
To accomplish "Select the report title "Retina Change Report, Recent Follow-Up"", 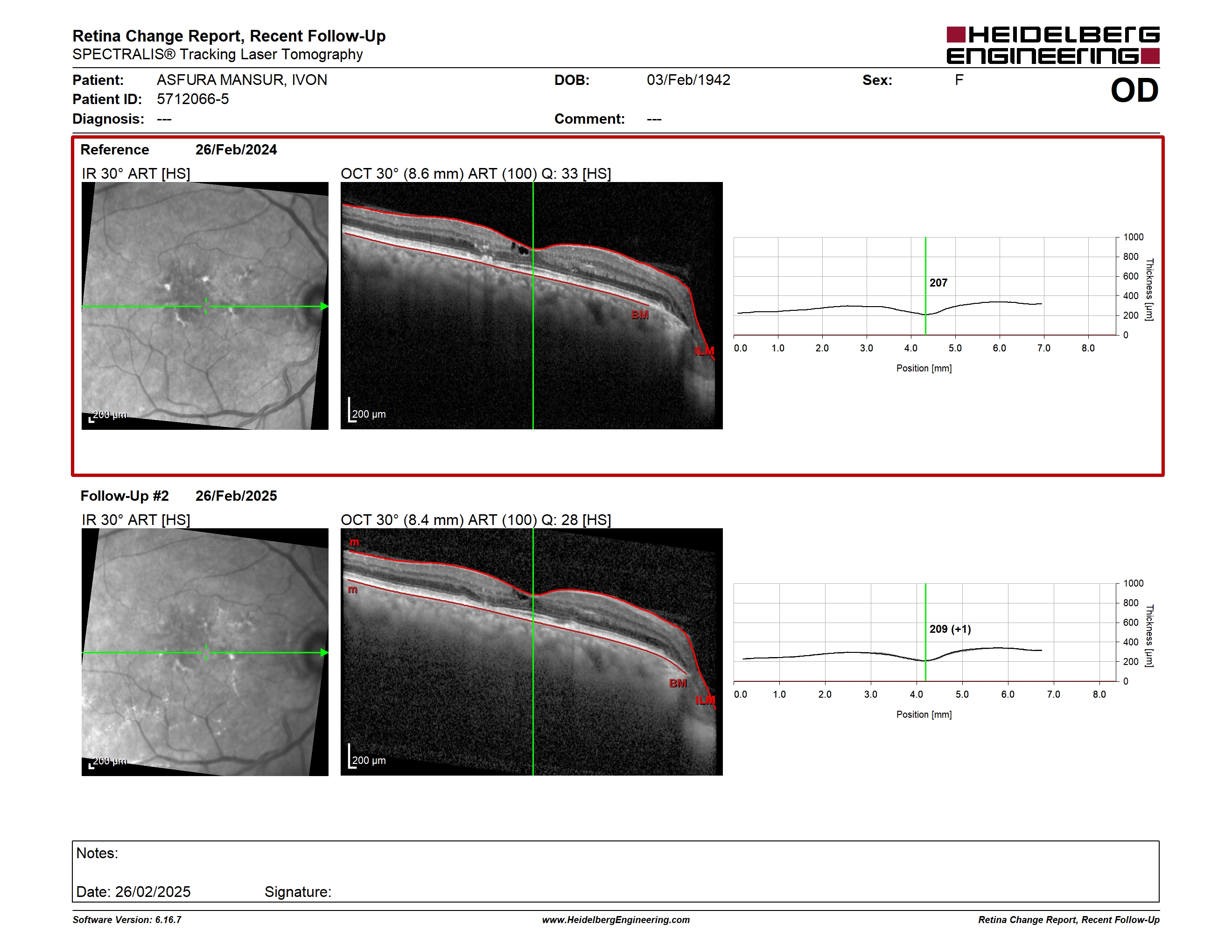I will (x=229, y=36).
